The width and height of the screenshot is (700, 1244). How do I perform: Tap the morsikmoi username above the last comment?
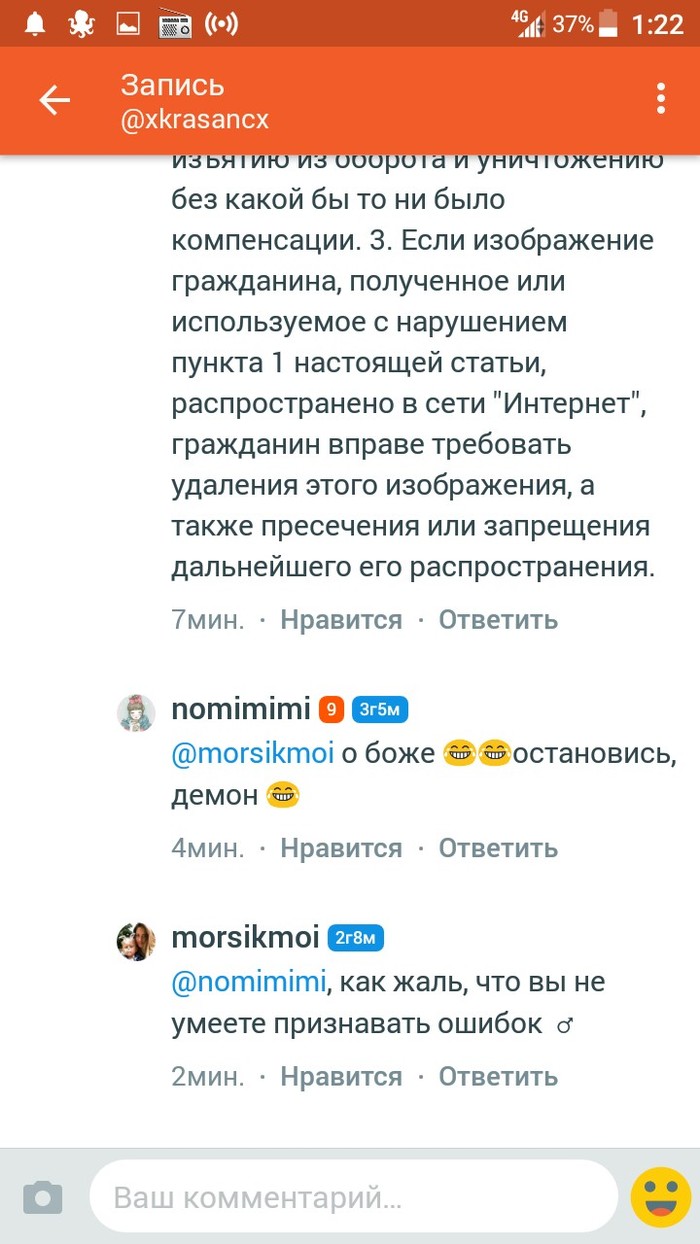[x=245, y=938]
